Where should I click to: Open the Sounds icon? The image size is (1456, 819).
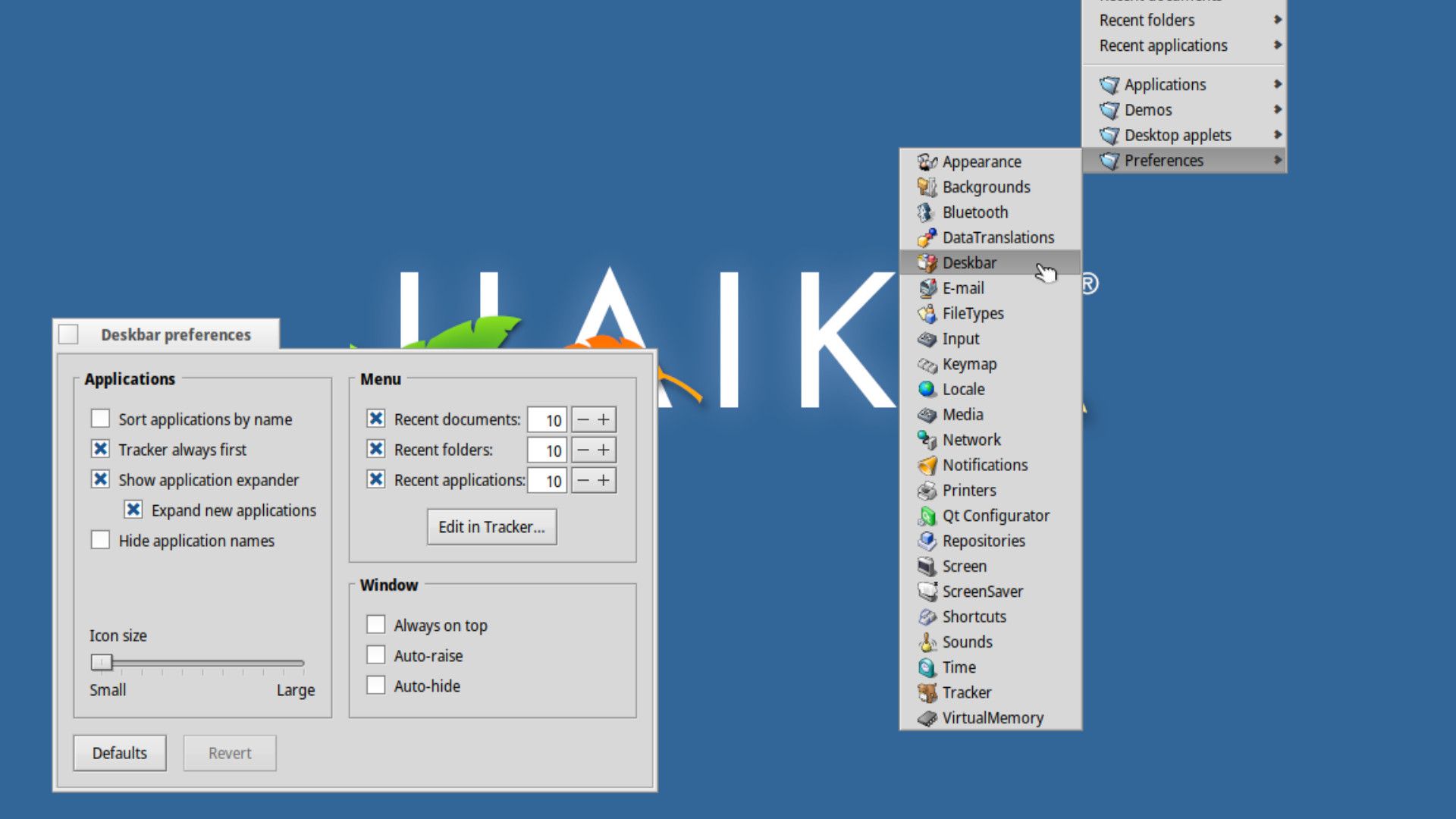[927, 642]
